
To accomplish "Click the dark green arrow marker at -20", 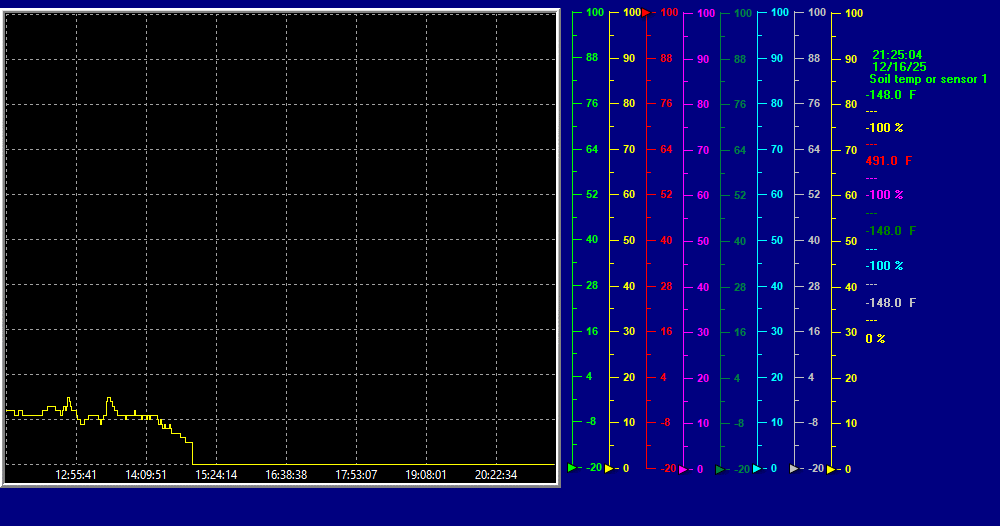I will click(720, 468).
